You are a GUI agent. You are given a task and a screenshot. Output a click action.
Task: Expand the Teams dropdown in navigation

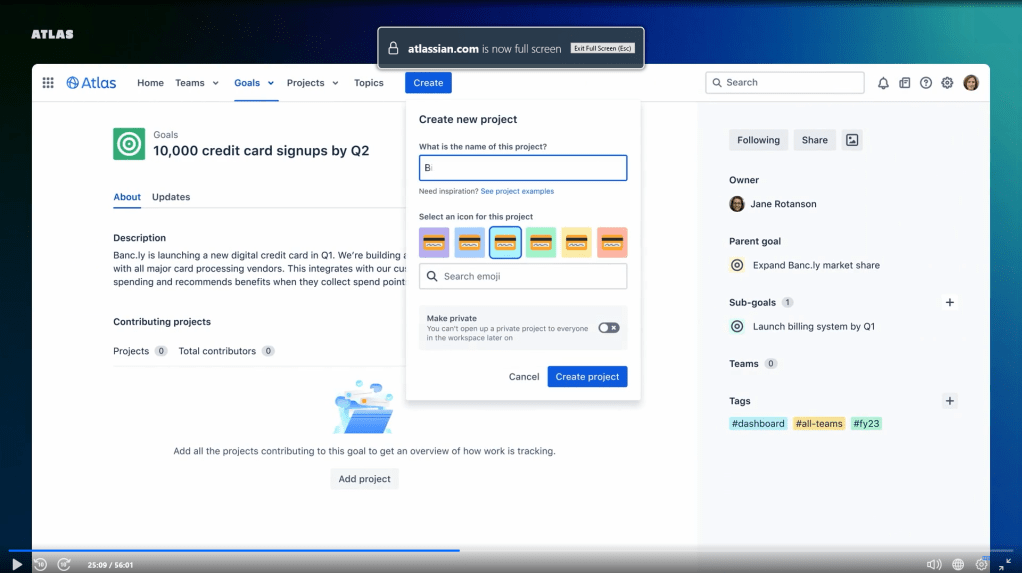click(197, 83)
